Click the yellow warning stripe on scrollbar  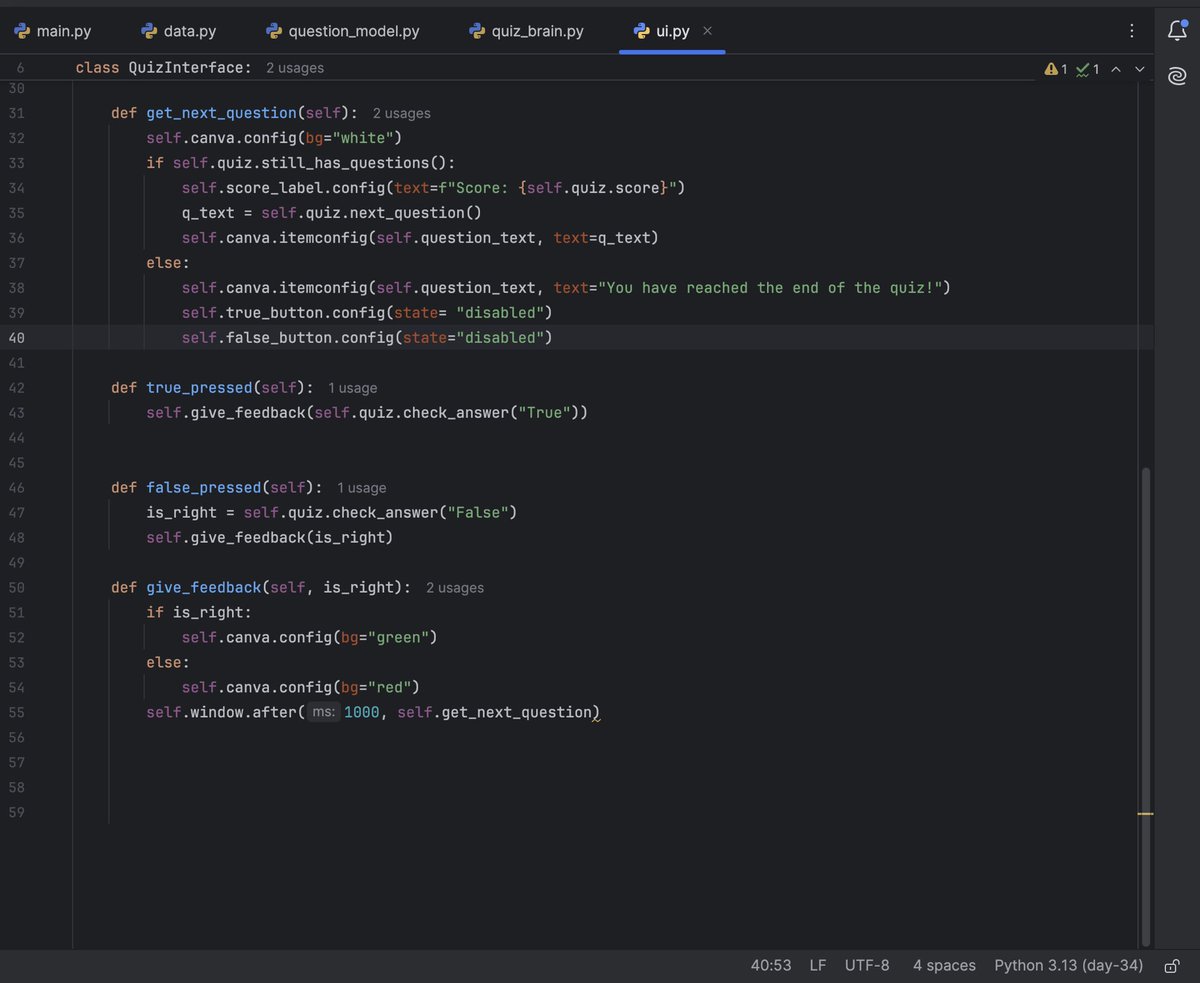click(1145, 814)
